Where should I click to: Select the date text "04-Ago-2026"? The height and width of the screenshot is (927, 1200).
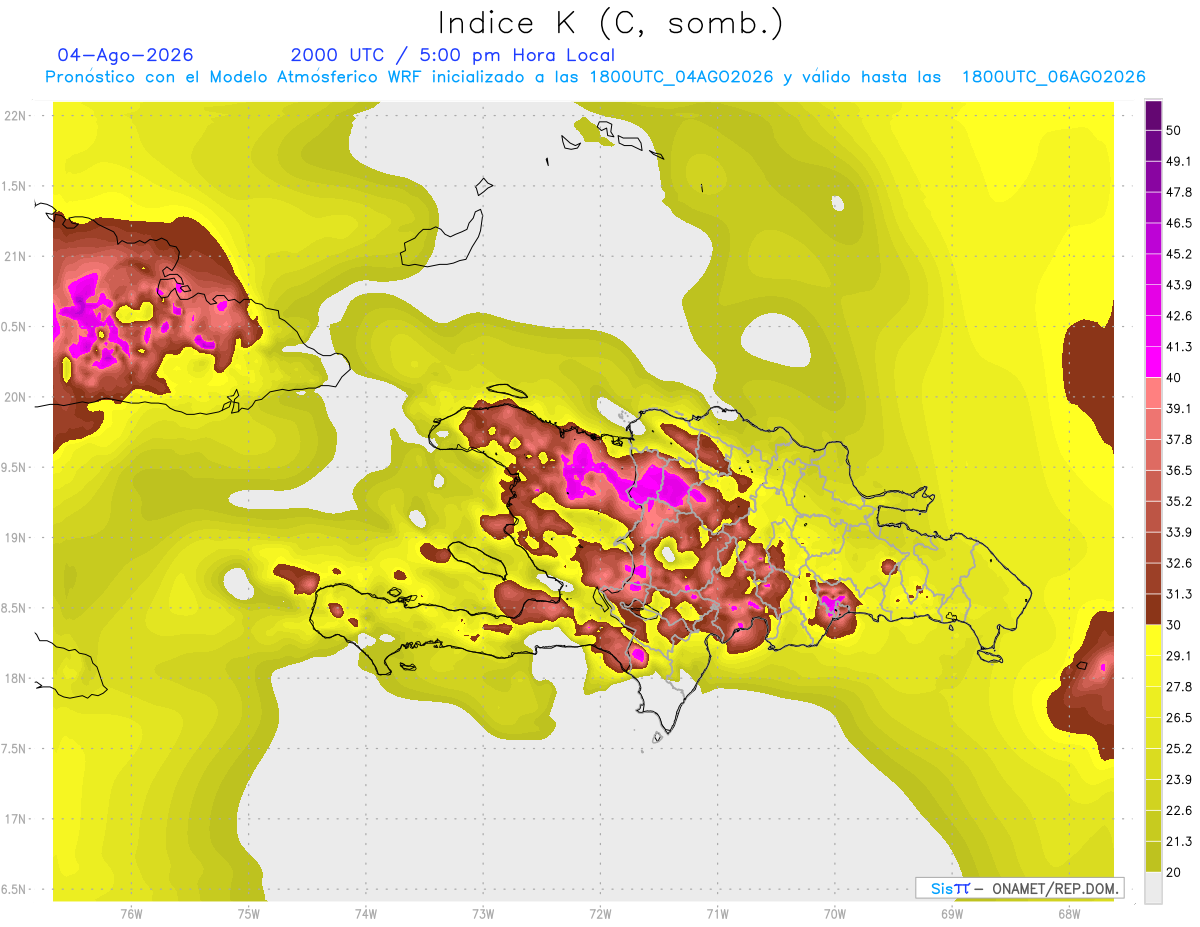[126, 55]
